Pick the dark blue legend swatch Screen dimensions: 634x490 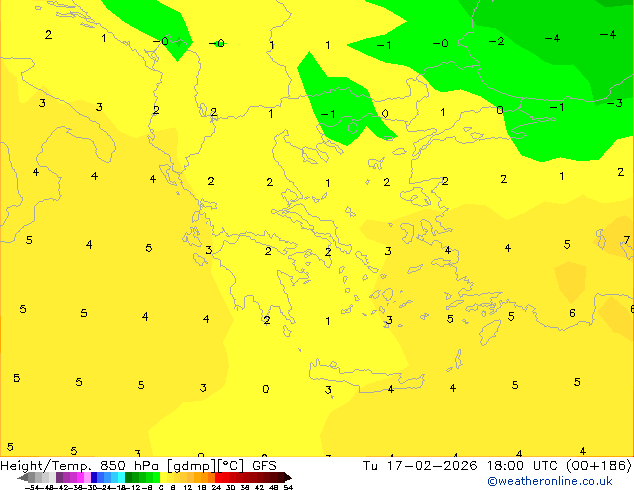tap(94, 477)
